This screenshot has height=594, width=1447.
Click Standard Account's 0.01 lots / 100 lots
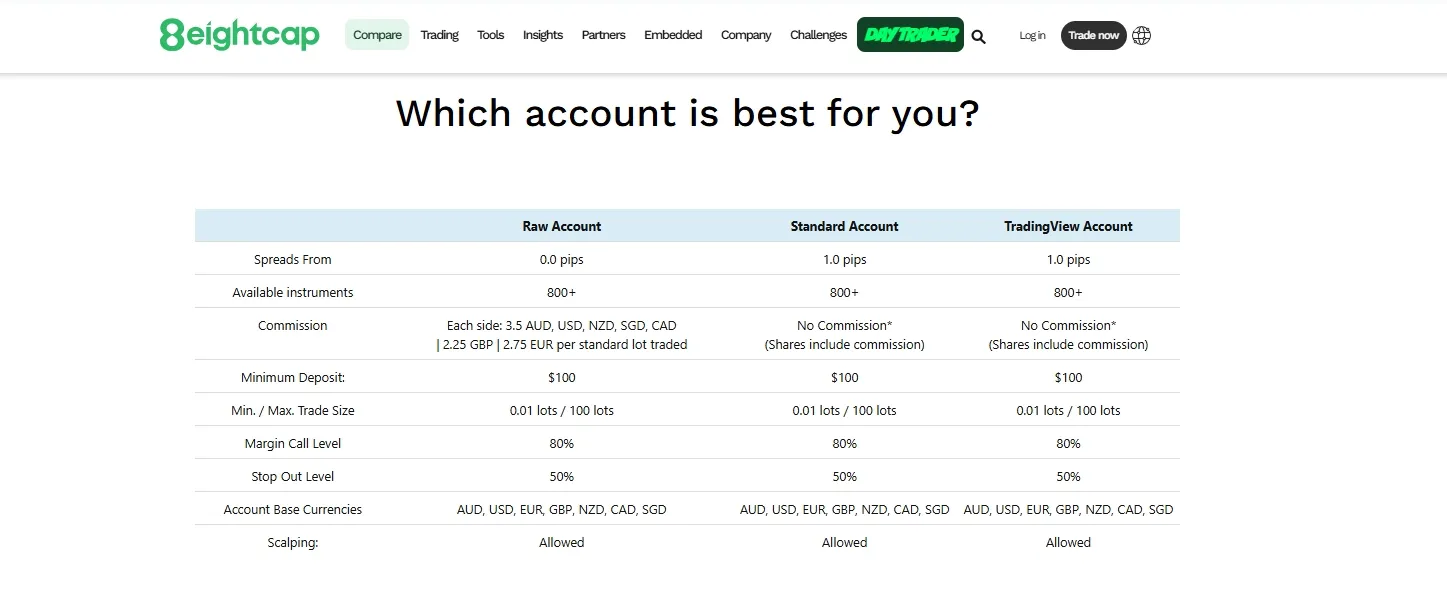click(844, 410)
